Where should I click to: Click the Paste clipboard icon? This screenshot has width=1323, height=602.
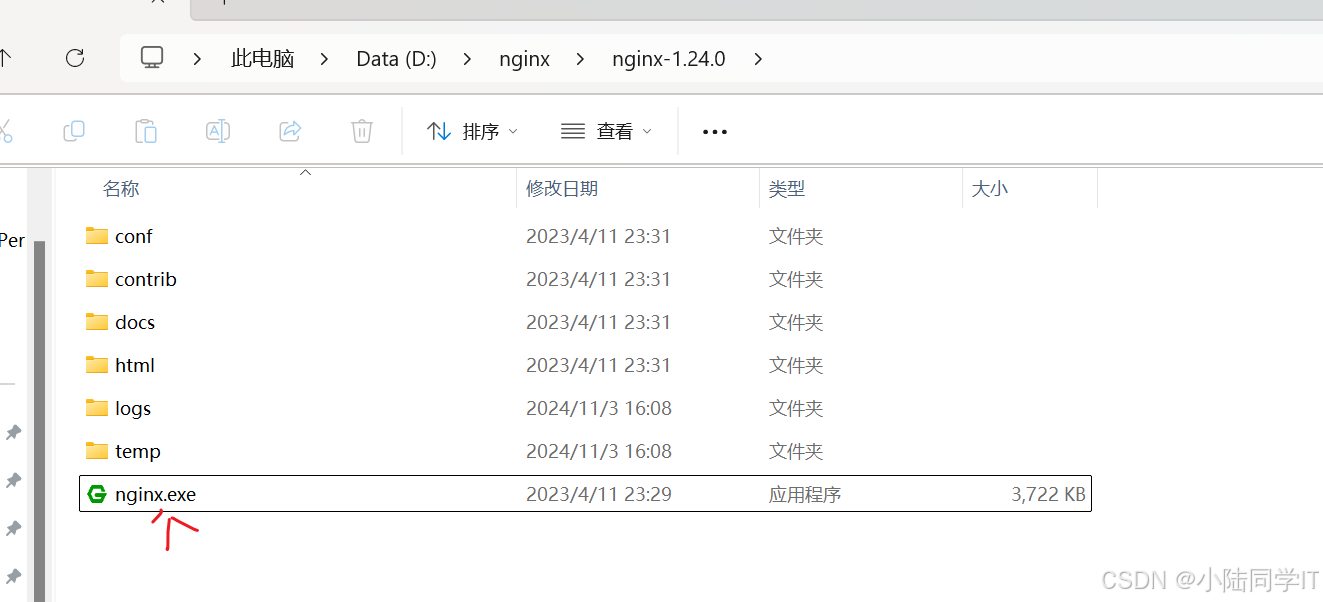click(x=146, y=131)
